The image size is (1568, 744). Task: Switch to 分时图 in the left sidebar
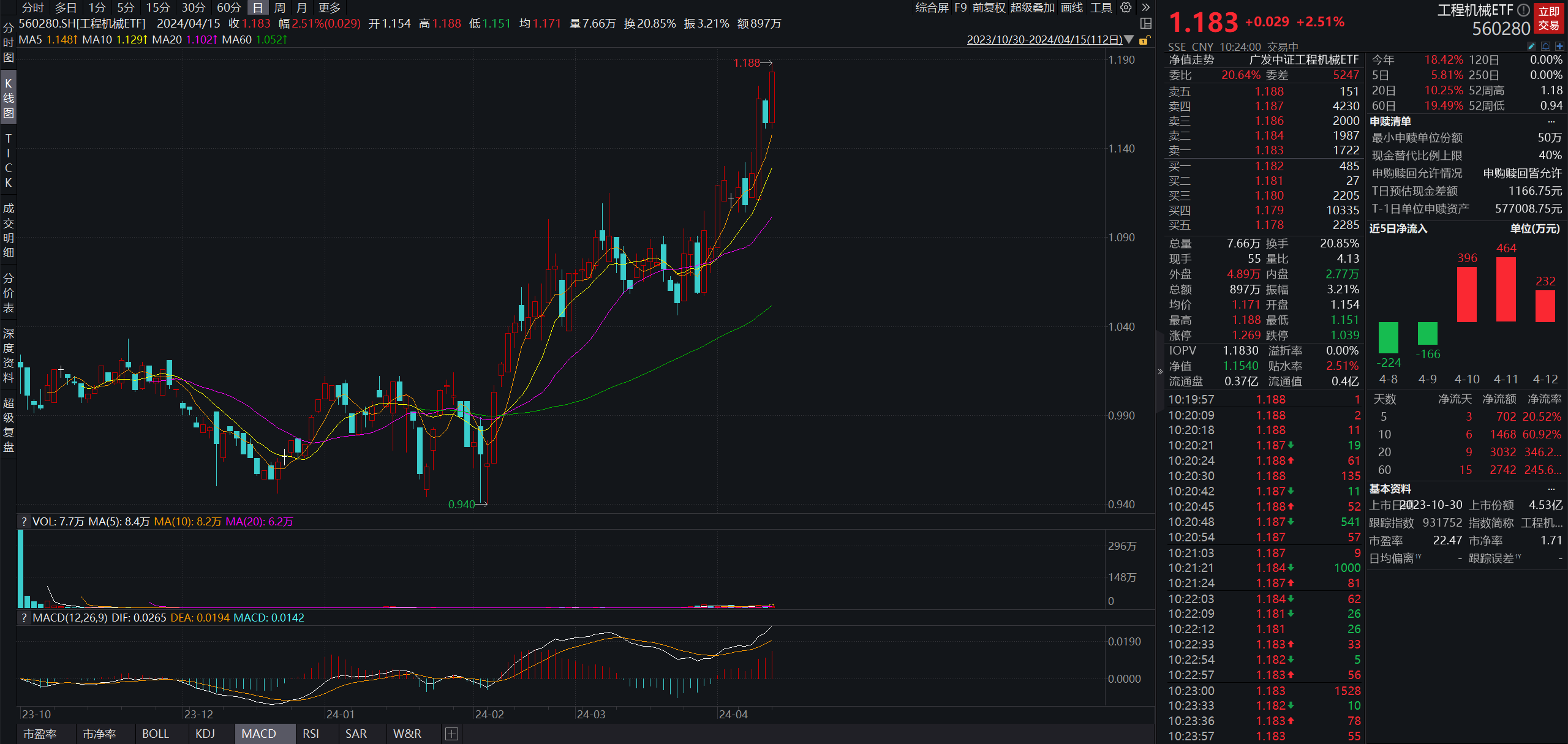(9, 43)
